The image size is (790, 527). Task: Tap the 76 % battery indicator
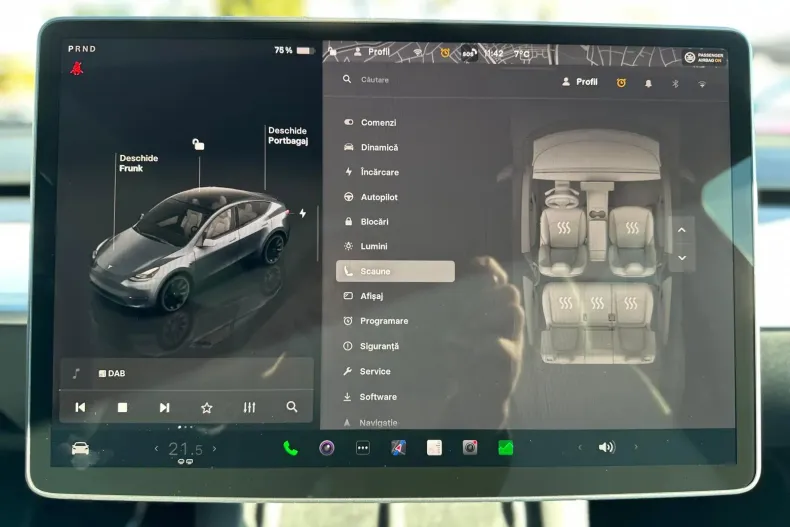pyautogui.click(x=294, y=50)
